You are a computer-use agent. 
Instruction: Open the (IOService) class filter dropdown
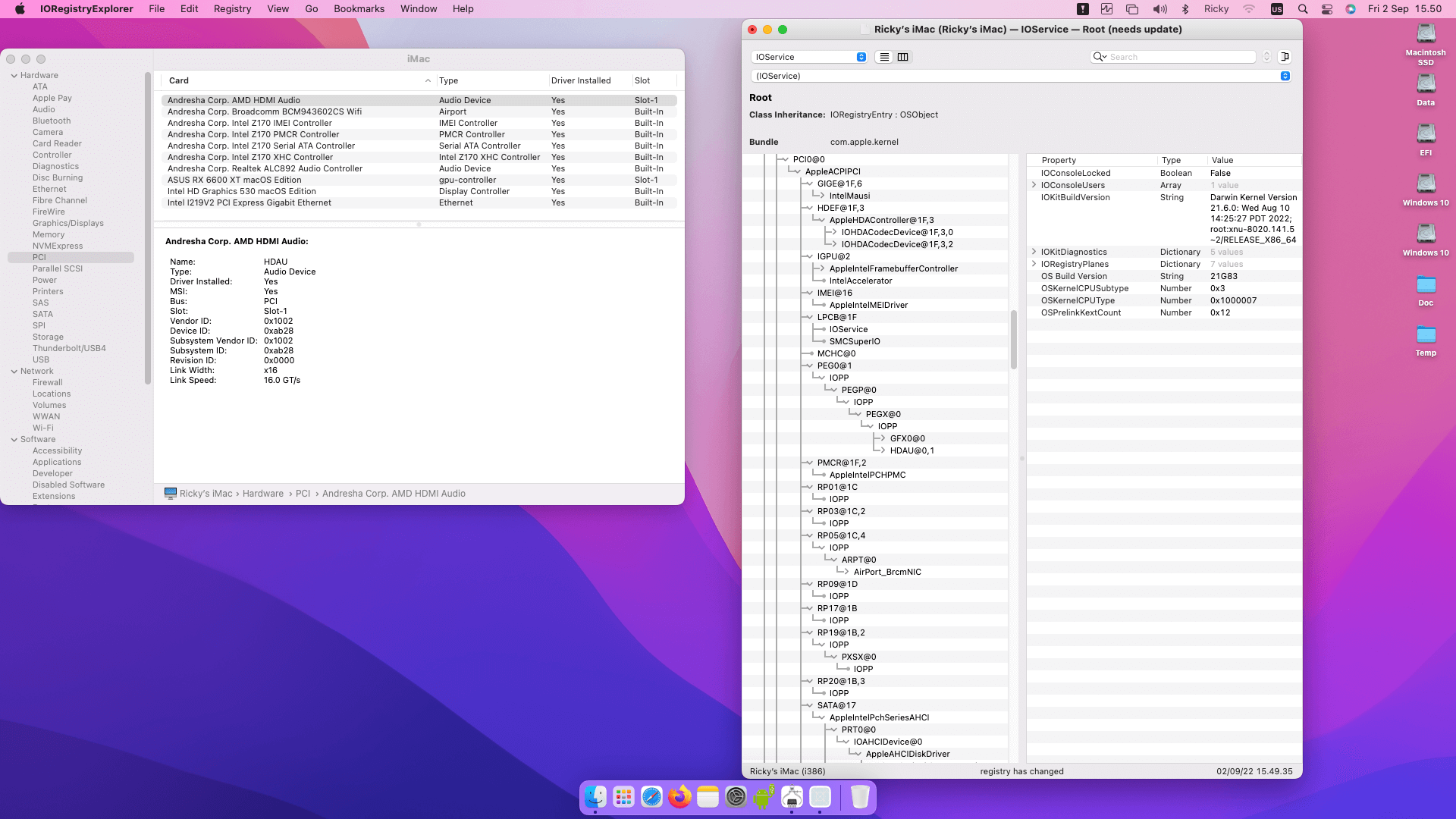(x=1285, y=76)
